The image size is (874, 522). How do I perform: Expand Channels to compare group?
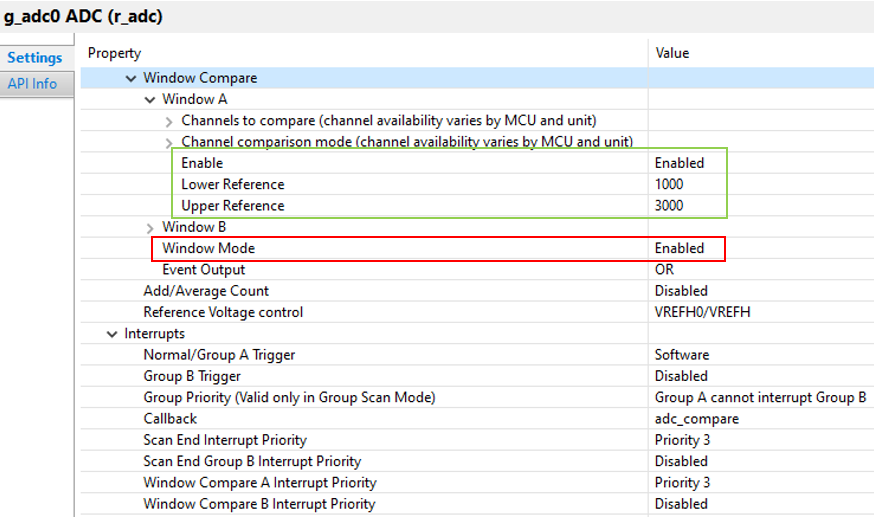[x=169, y=122]
